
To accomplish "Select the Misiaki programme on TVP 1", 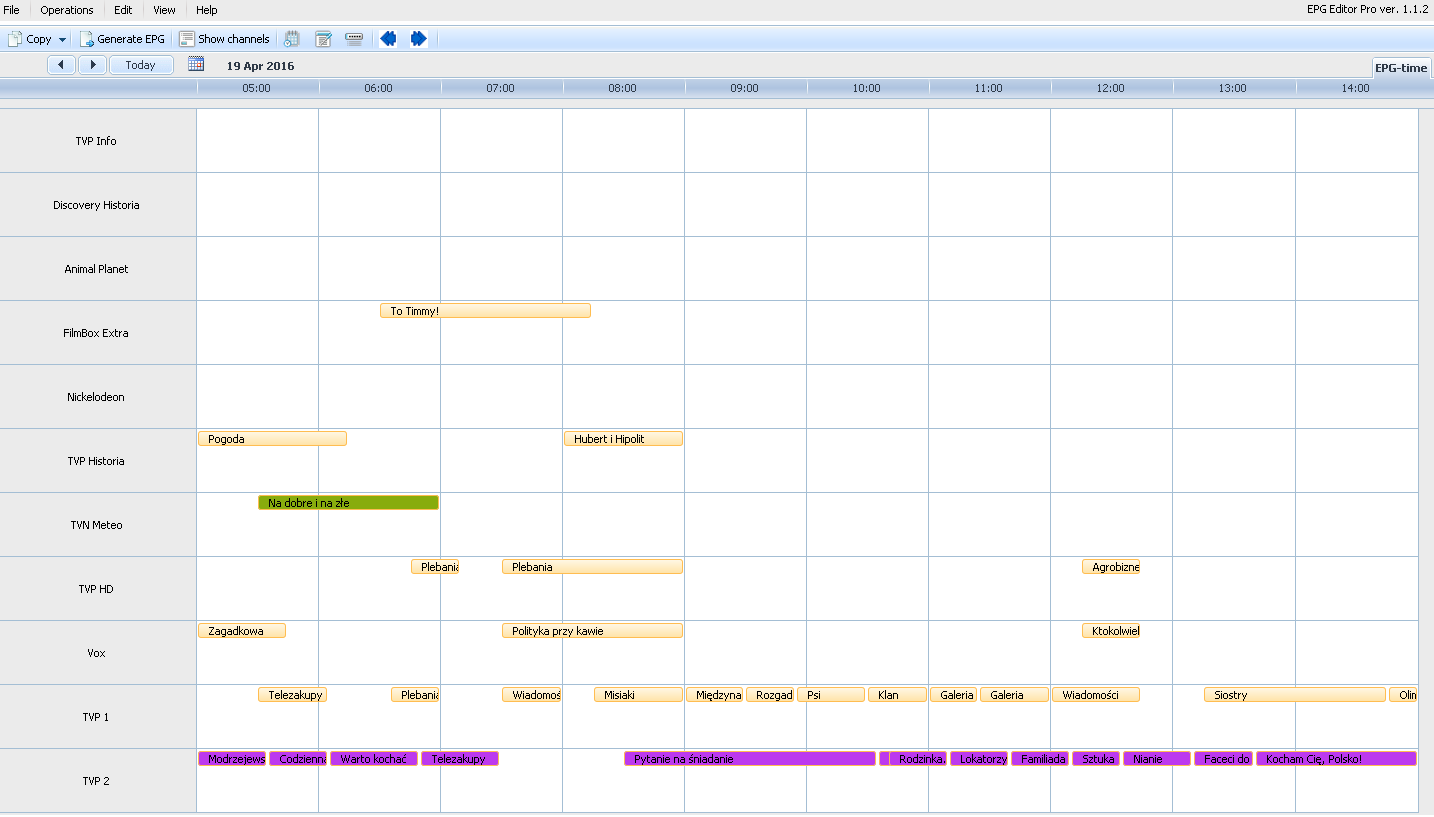I will (638, 695).
